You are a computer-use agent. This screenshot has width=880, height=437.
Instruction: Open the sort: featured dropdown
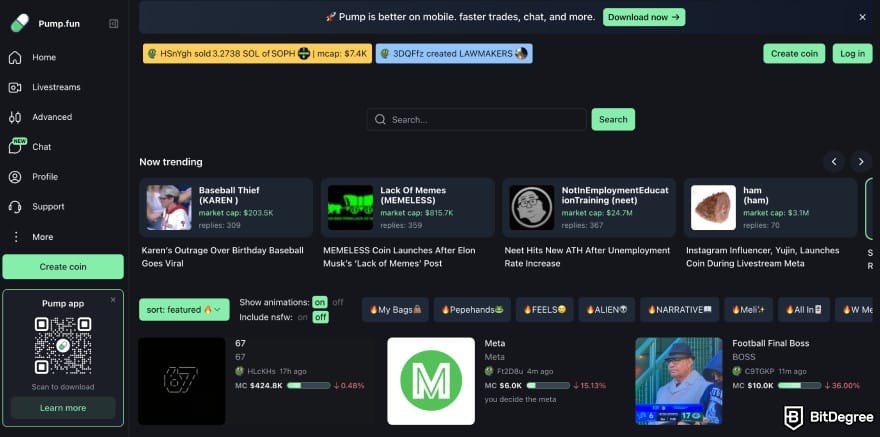click(184, 310)
